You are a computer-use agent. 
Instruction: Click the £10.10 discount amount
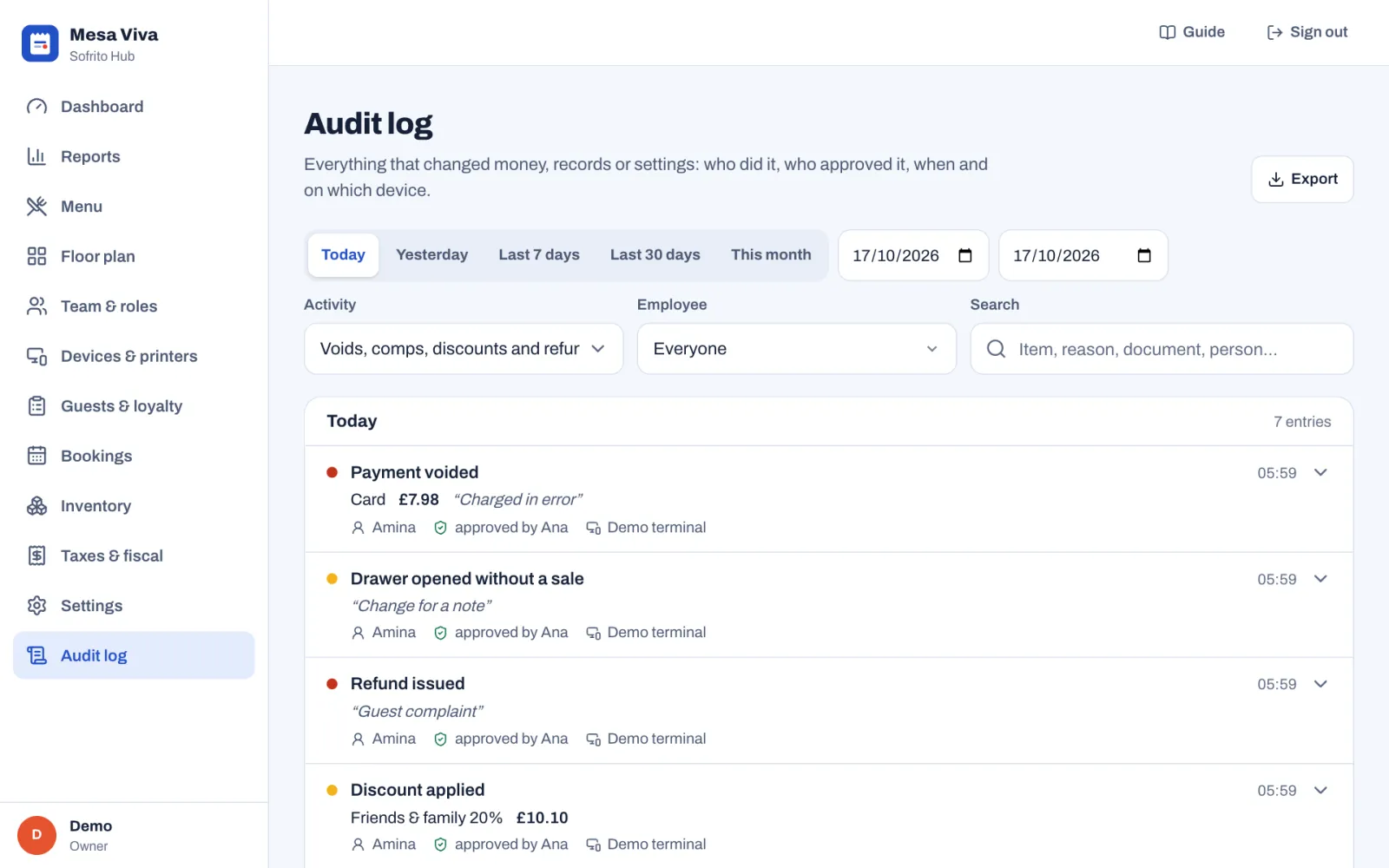point(542,818)
